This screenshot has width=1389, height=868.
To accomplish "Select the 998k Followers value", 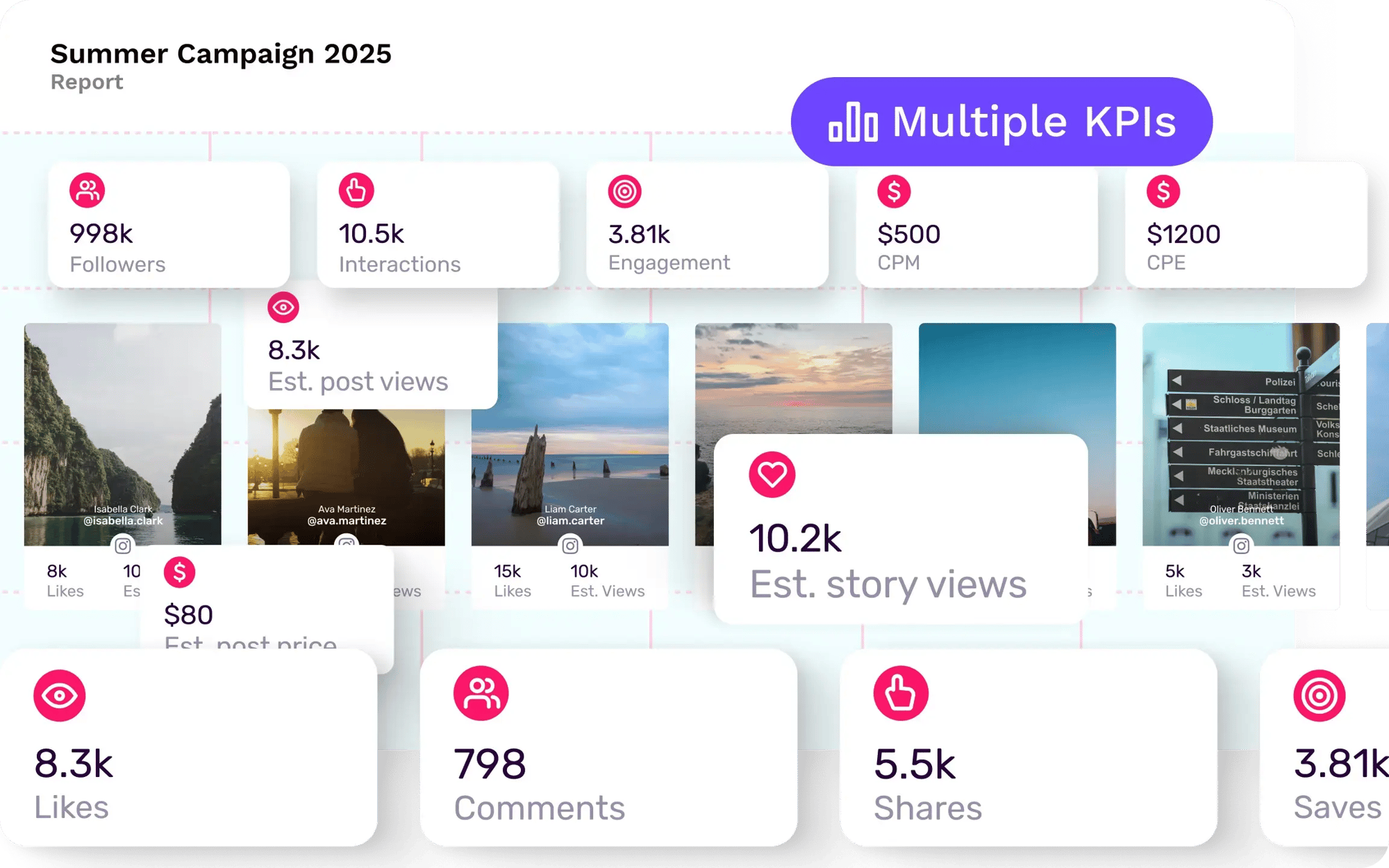I will point(101,234).
